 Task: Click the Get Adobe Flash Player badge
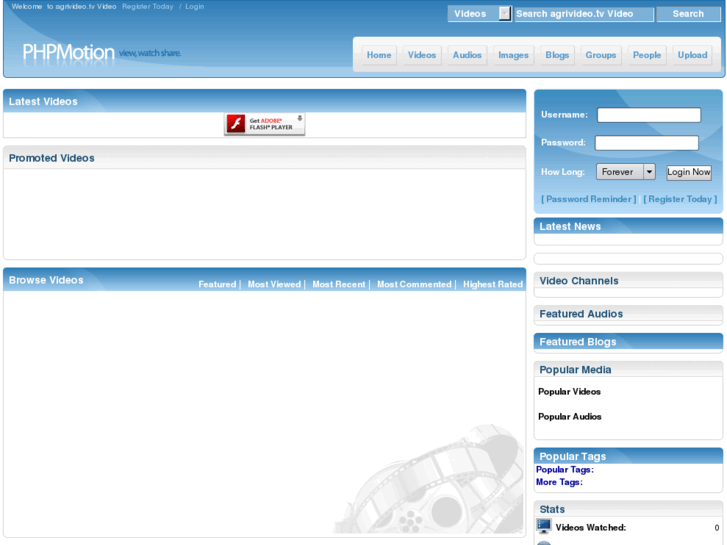[264, 124]
